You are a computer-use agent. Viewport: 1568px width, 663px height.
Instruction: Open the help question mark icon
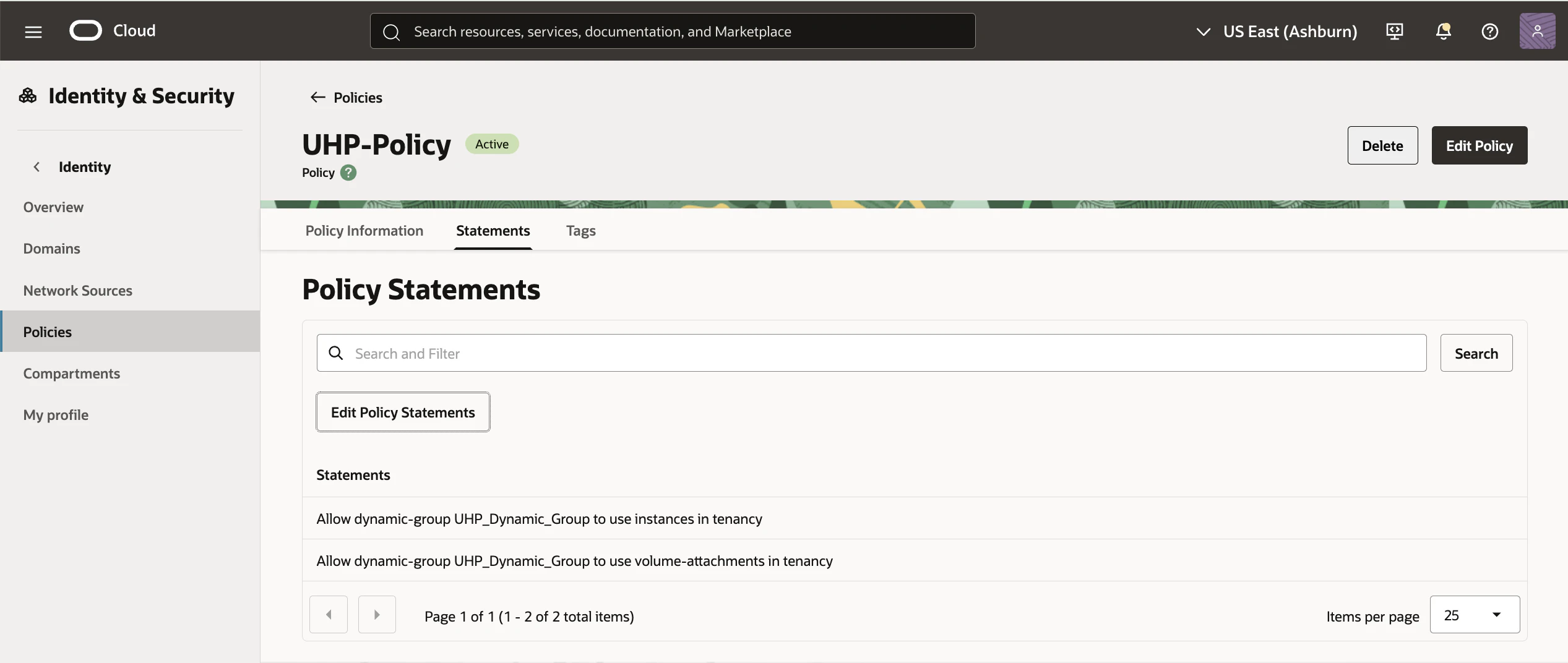tap(1490, 32)
